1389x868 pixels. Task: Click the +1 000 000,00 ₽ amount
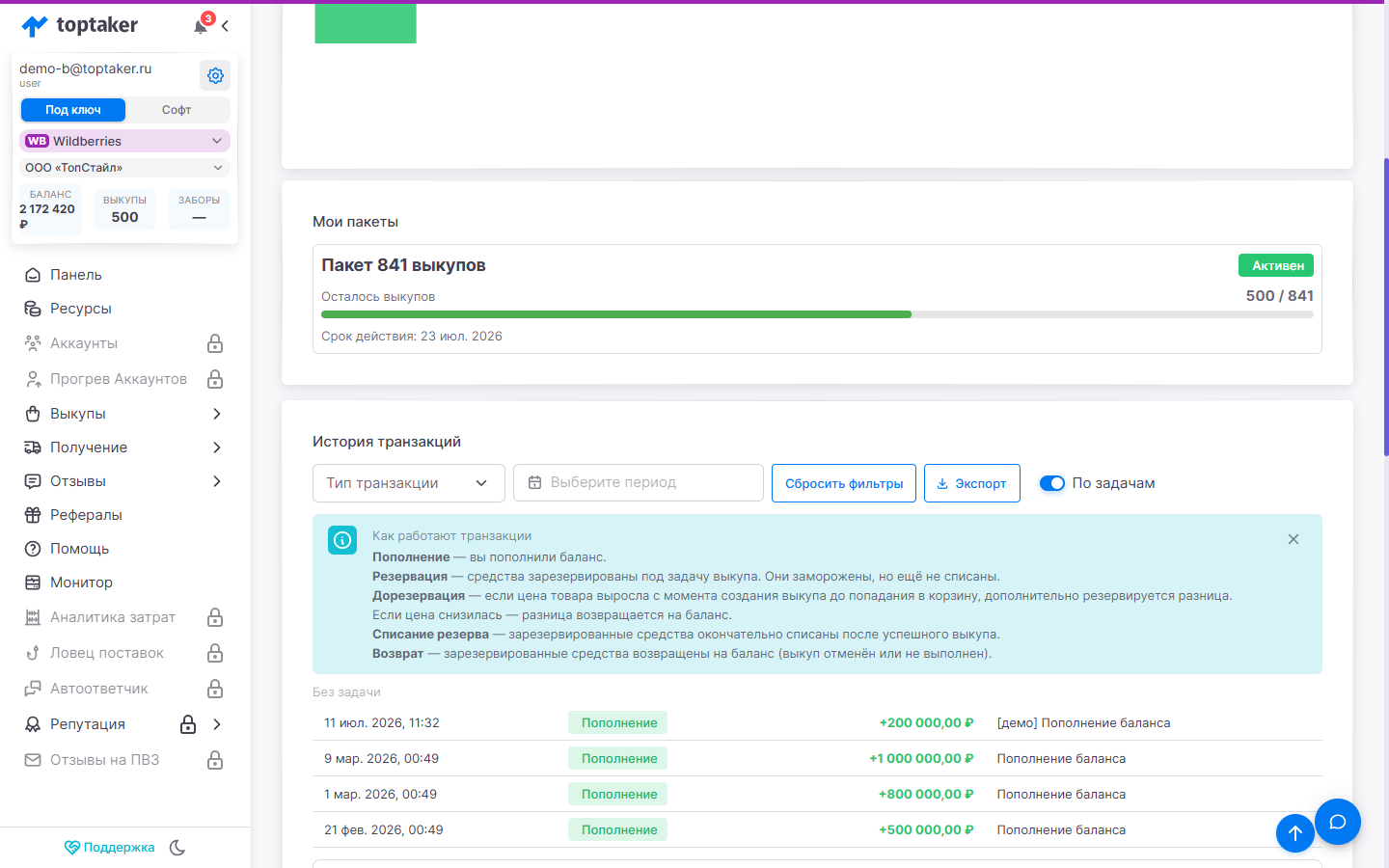tap(921, 758)
